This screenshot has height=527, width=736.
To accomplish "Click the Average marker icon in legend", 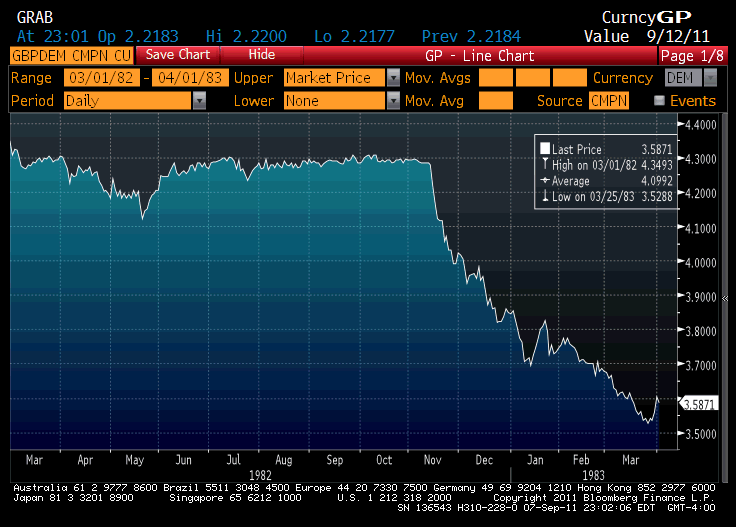I will click(x=545, y=180).
